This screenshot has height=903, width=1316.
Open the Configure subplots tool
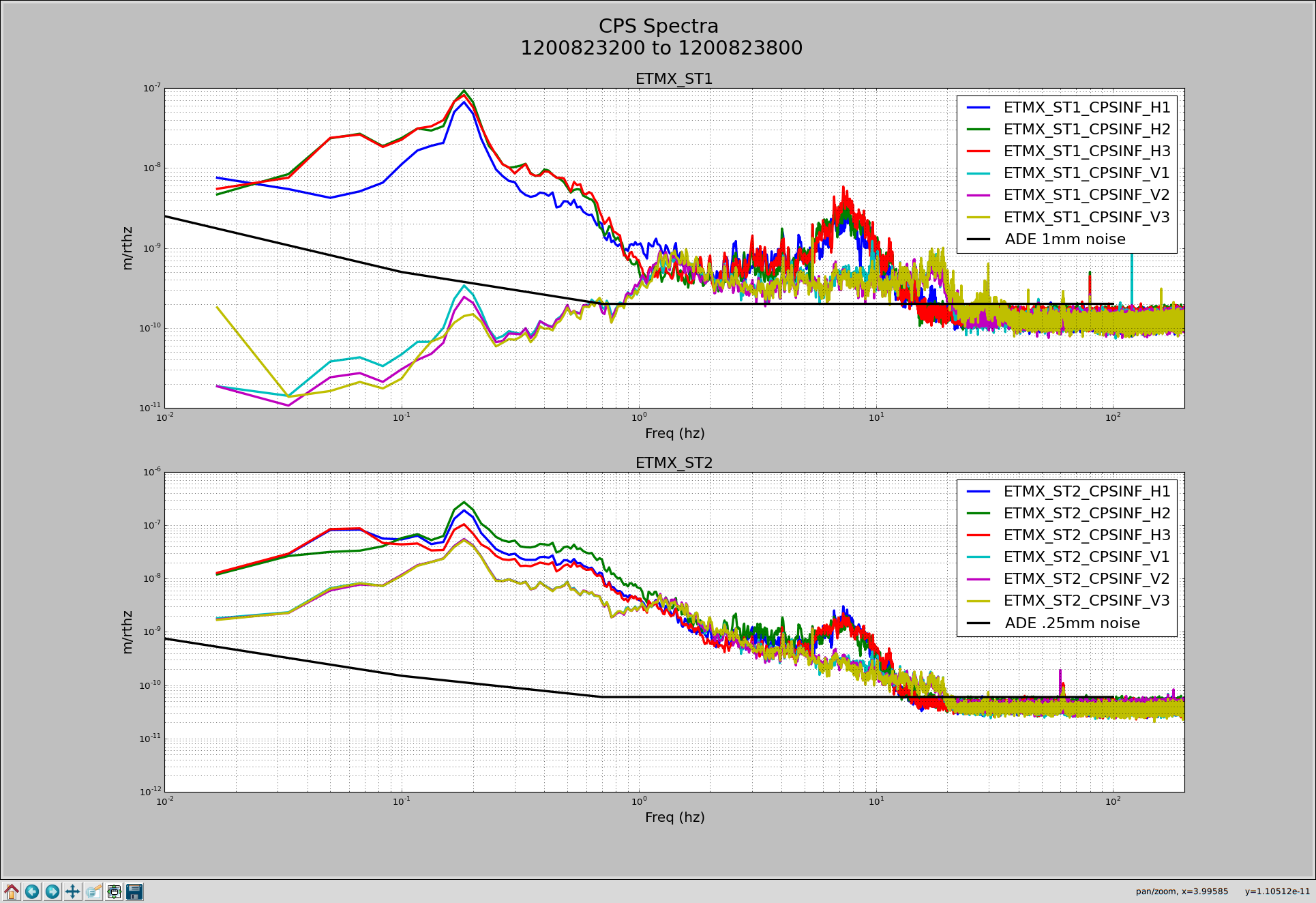(114, 891)
